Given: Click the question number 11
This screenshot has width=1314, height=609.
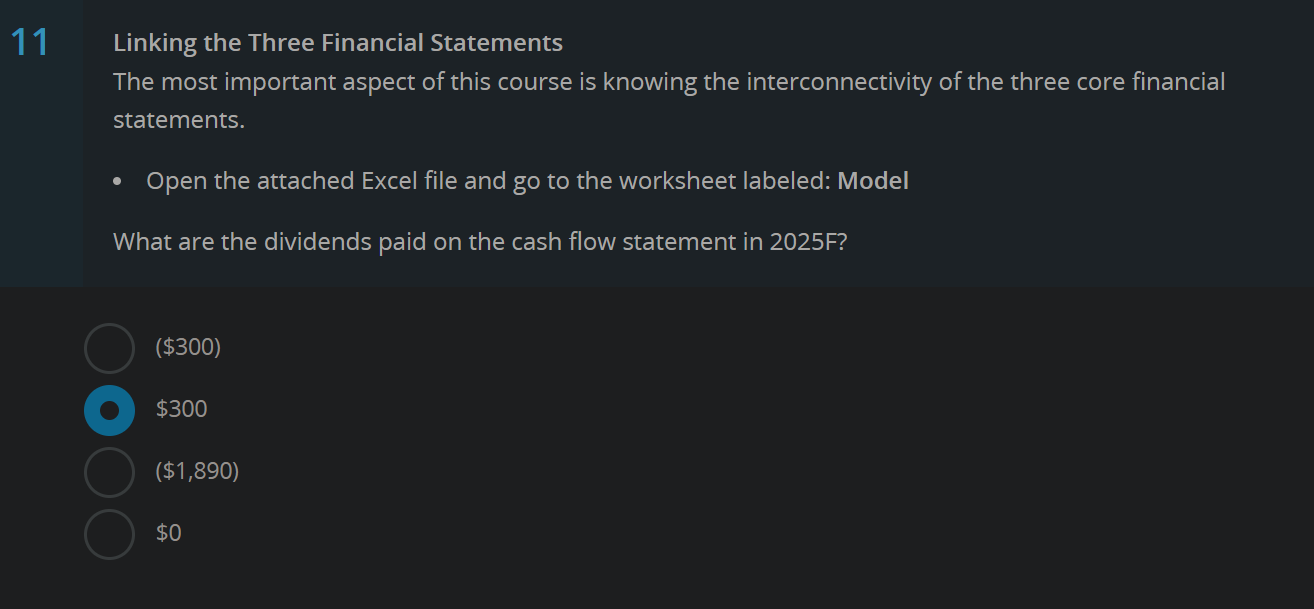Looking at the screenshot, I should click(29, 42).
